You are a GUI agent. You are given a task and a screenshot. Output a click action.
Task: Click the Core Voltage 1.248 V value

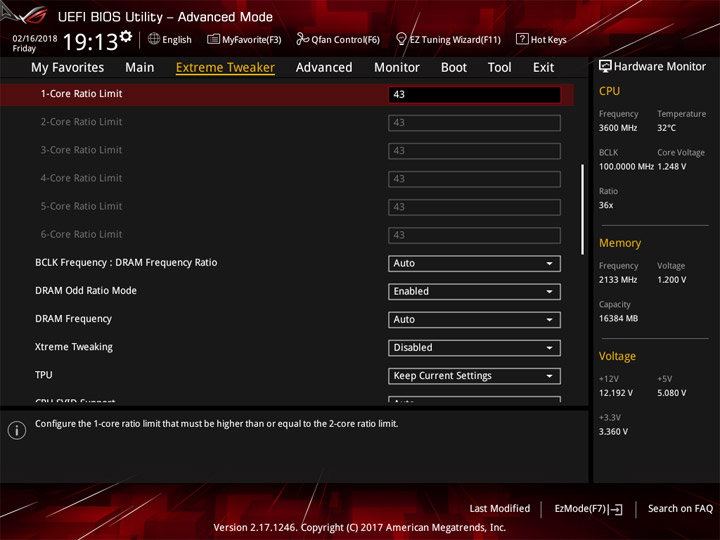[x=672, y=167]
